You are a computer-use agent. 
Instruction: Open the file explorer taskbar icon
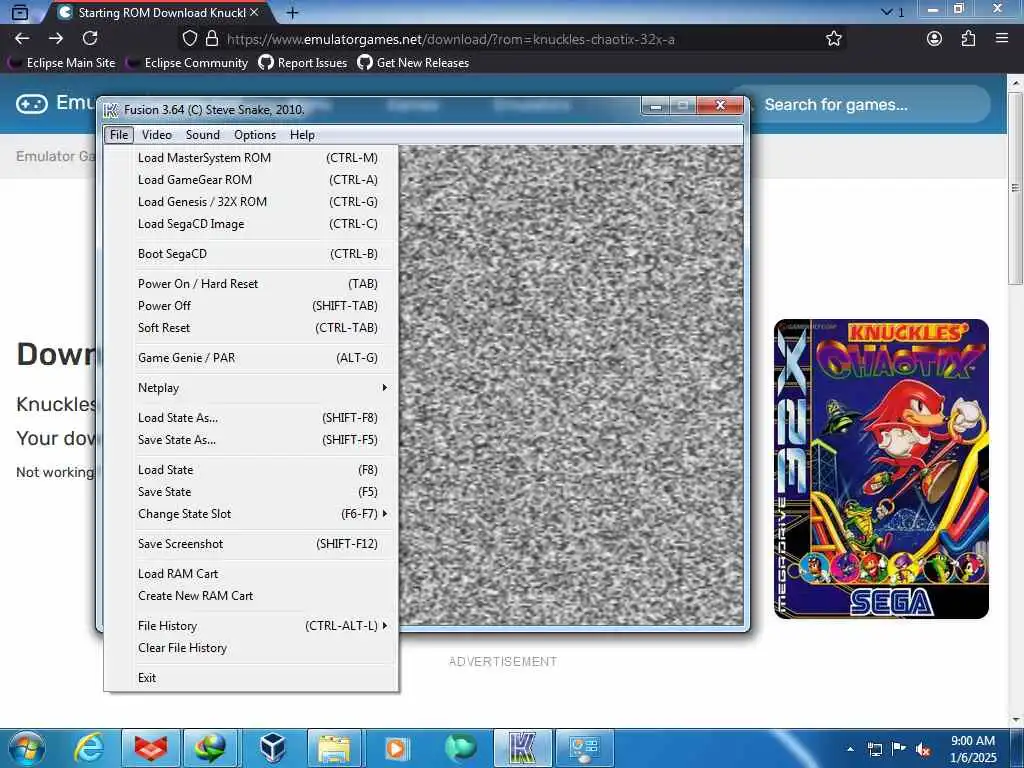point(334,748)
